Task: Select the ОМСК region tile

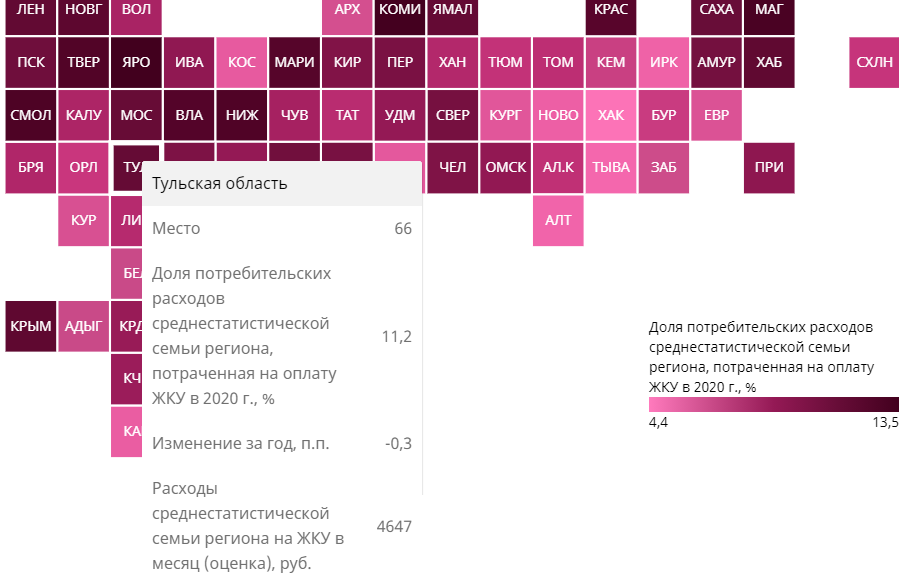Action: click(505, 168)
